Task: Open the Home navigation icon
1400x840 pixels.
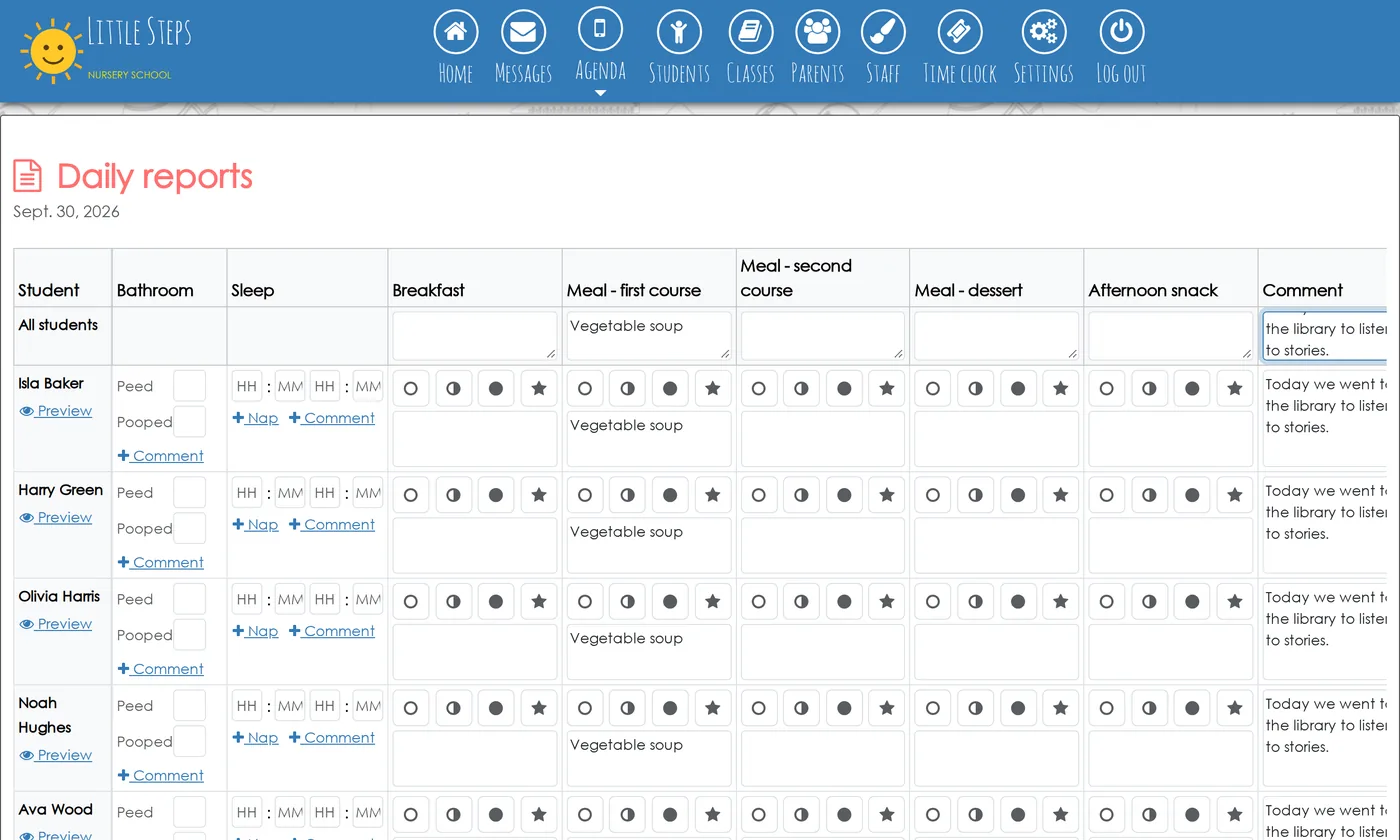Action: pos(455,32)
